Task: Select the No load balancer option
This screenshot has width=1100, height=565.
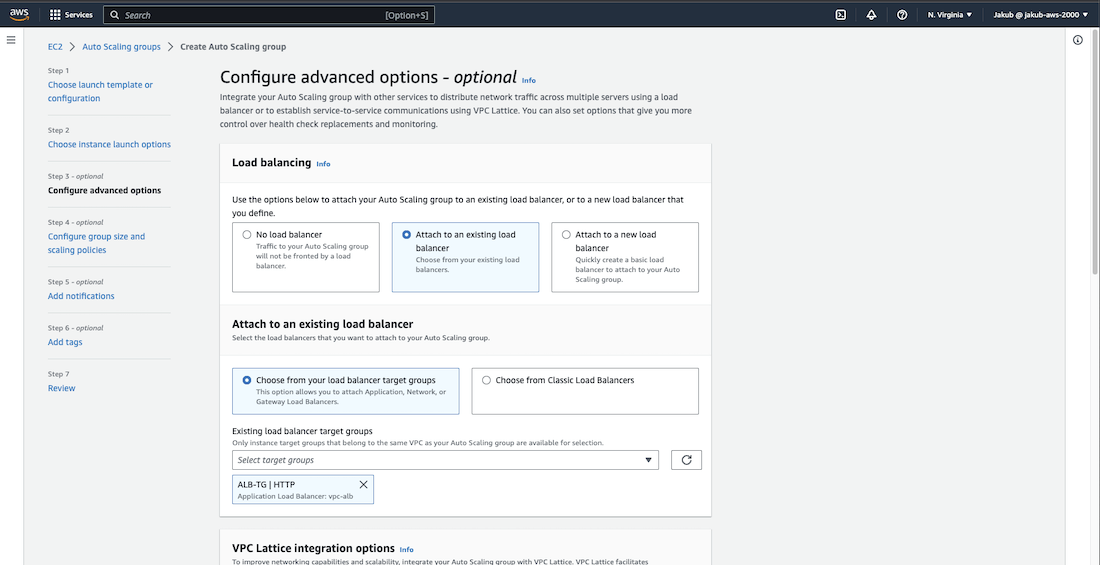Action: coord(247,235)
